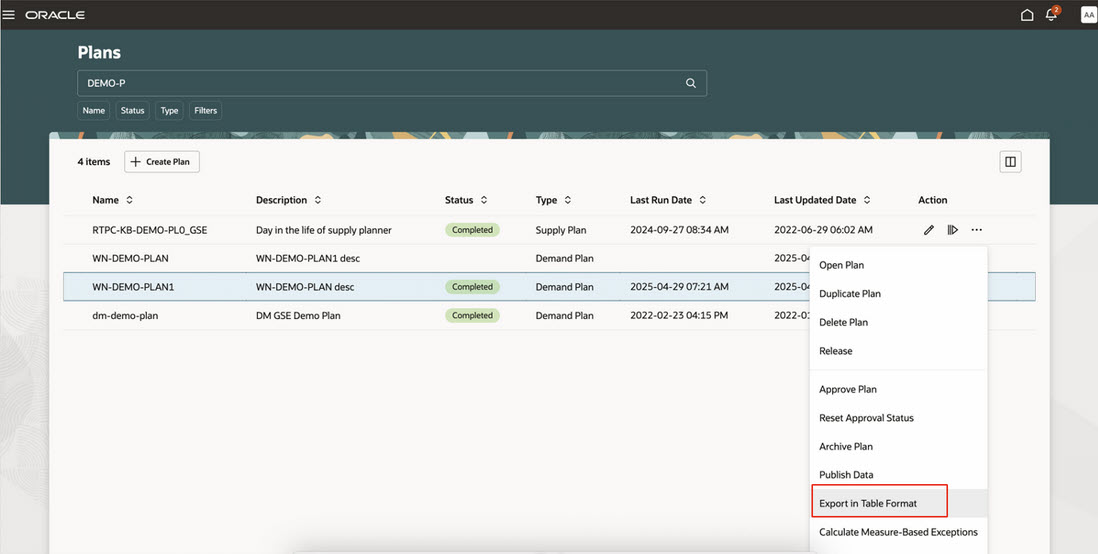Click '2024-09-27 08:34 AM' run date
1098x554 pixels.
(679, 230)
